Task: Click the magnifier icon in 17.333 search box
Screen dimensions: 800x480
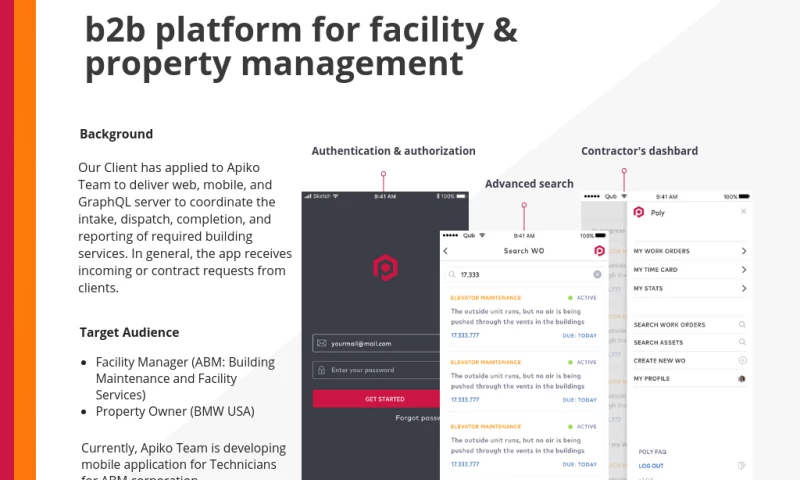Action: coord(452,274)
